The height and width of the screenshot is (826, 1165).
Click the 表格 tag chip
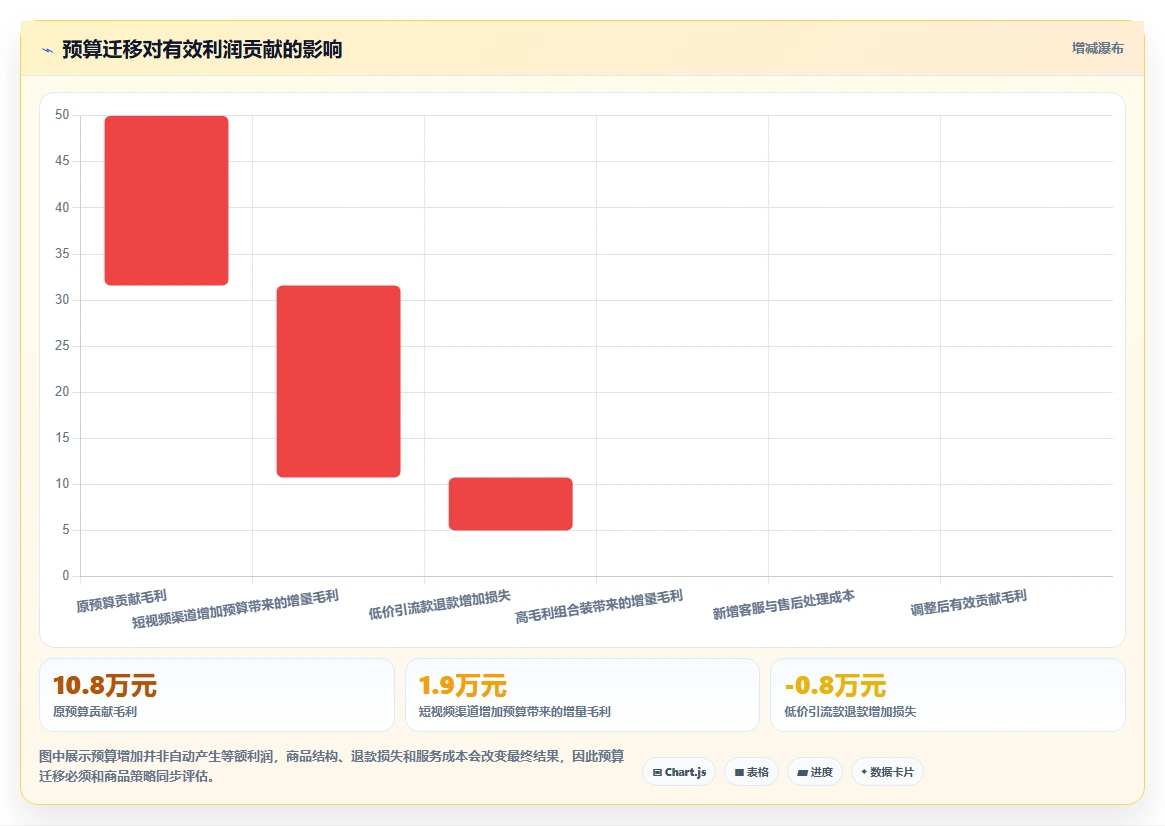pyautogui.click(x=751, y=773)
